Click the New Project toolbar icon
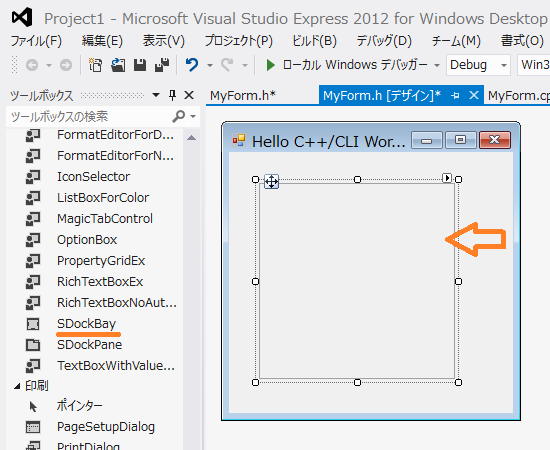Screen dimensions: 550x450 [95, 65]
